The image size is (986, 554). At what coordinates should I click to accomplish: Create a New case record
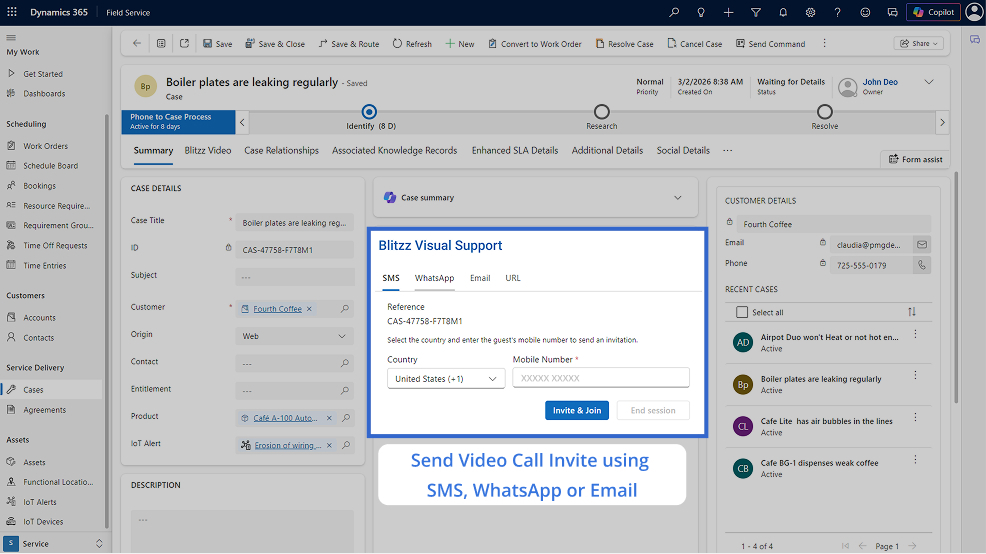pyautogui.click(x=460, y=43)
